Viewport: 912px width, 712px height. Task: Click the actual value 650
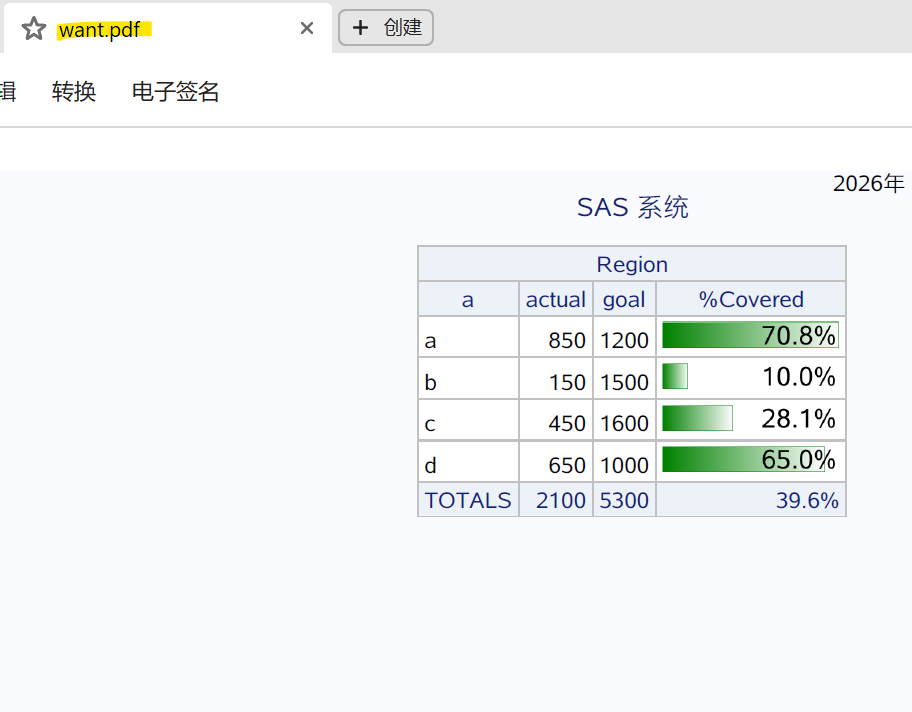(567, 465)
